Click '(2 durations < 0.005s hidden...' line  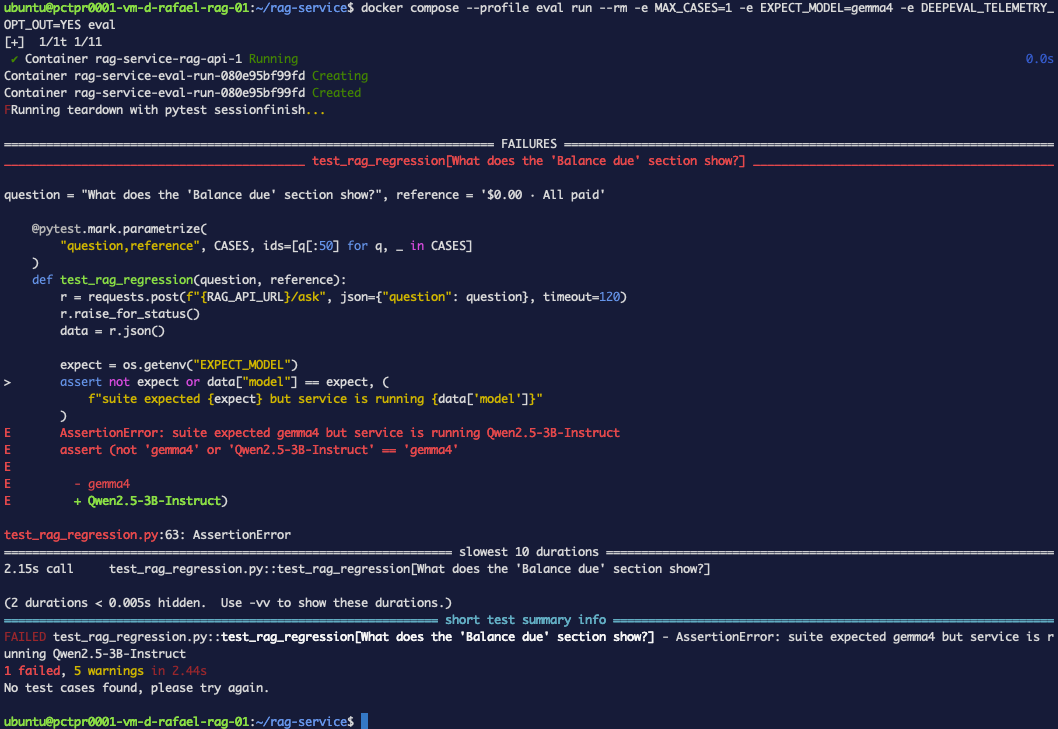point(227,603)
